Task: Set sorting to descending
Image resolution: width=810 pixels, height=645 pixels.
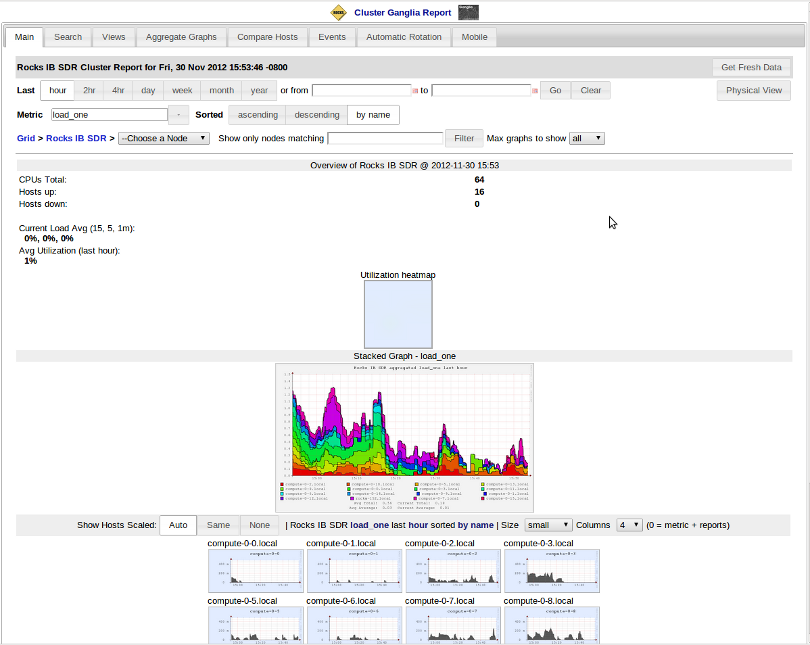Action: click(x=317, y=115)
